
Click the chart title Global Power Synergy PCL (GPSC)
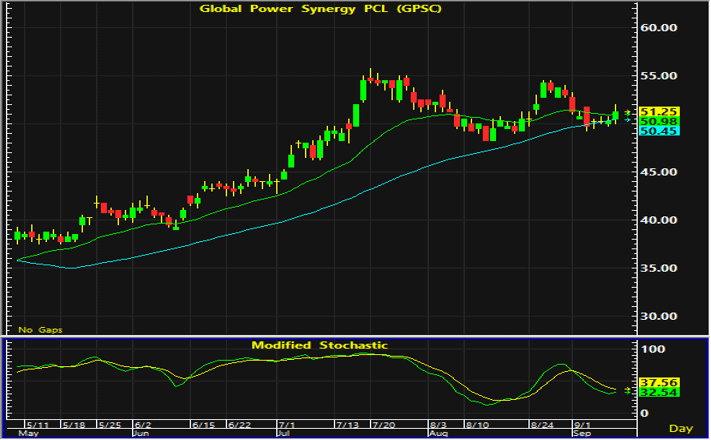[x=321, y=9]
